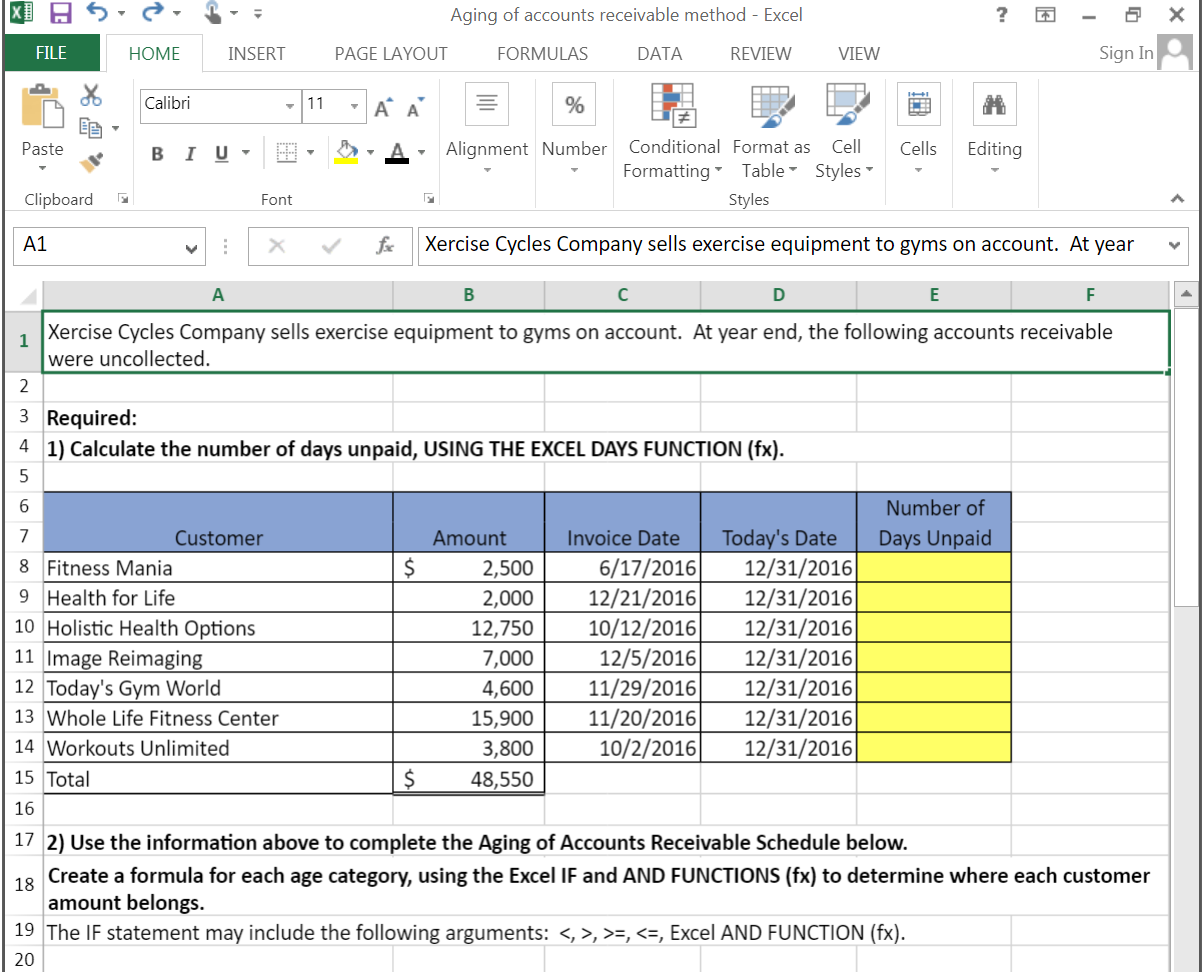Open the Calibri font name dropdown
Image resolution: width=1203 pixels, height=972 pixels.
(x=290, y=107)
